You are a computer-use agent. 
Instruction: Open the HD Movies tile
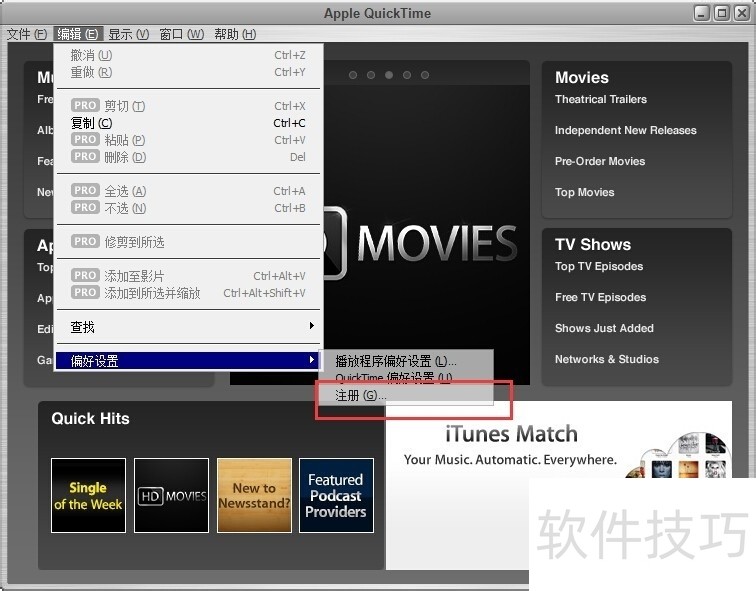point(171,495)
